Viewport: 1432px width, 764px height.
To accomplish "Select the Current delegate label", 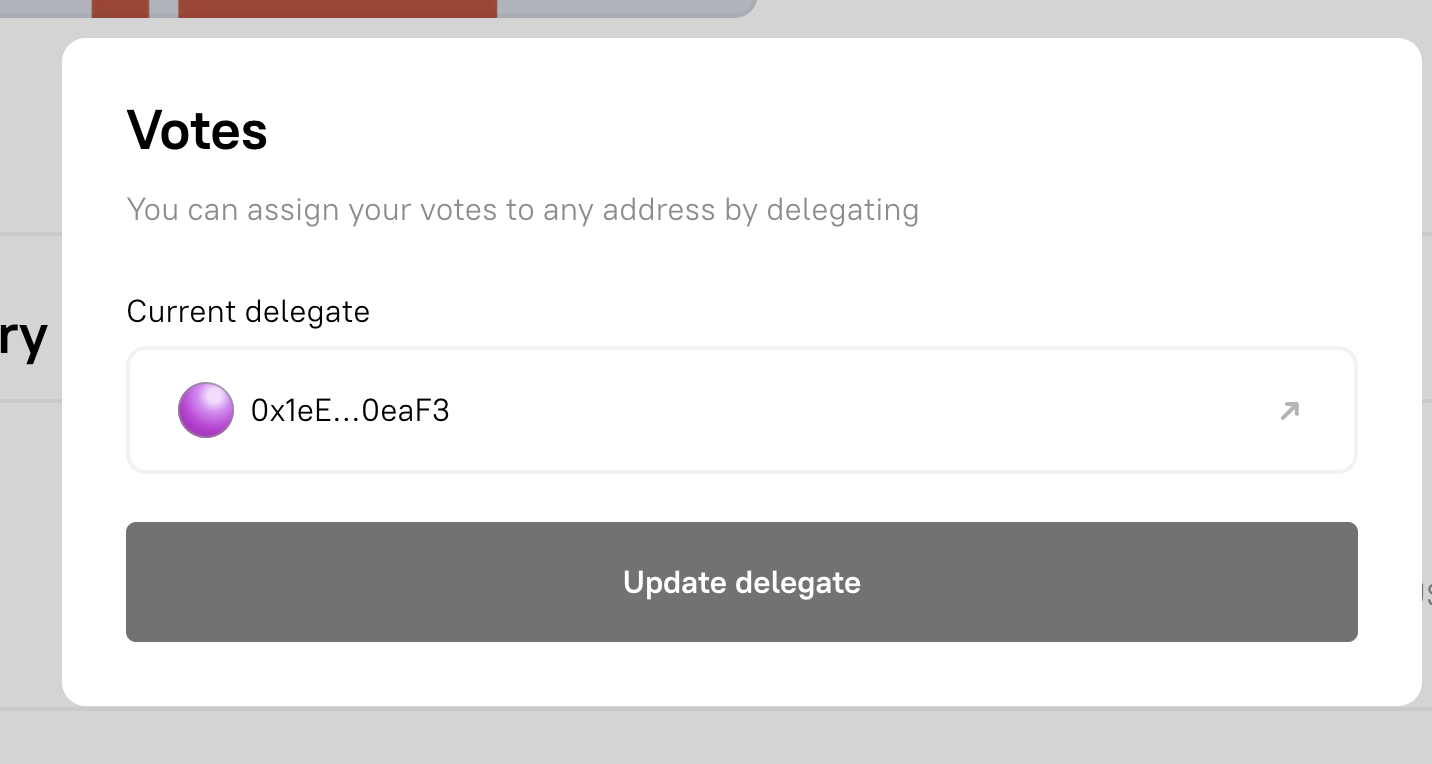I will tap(248, 311).
